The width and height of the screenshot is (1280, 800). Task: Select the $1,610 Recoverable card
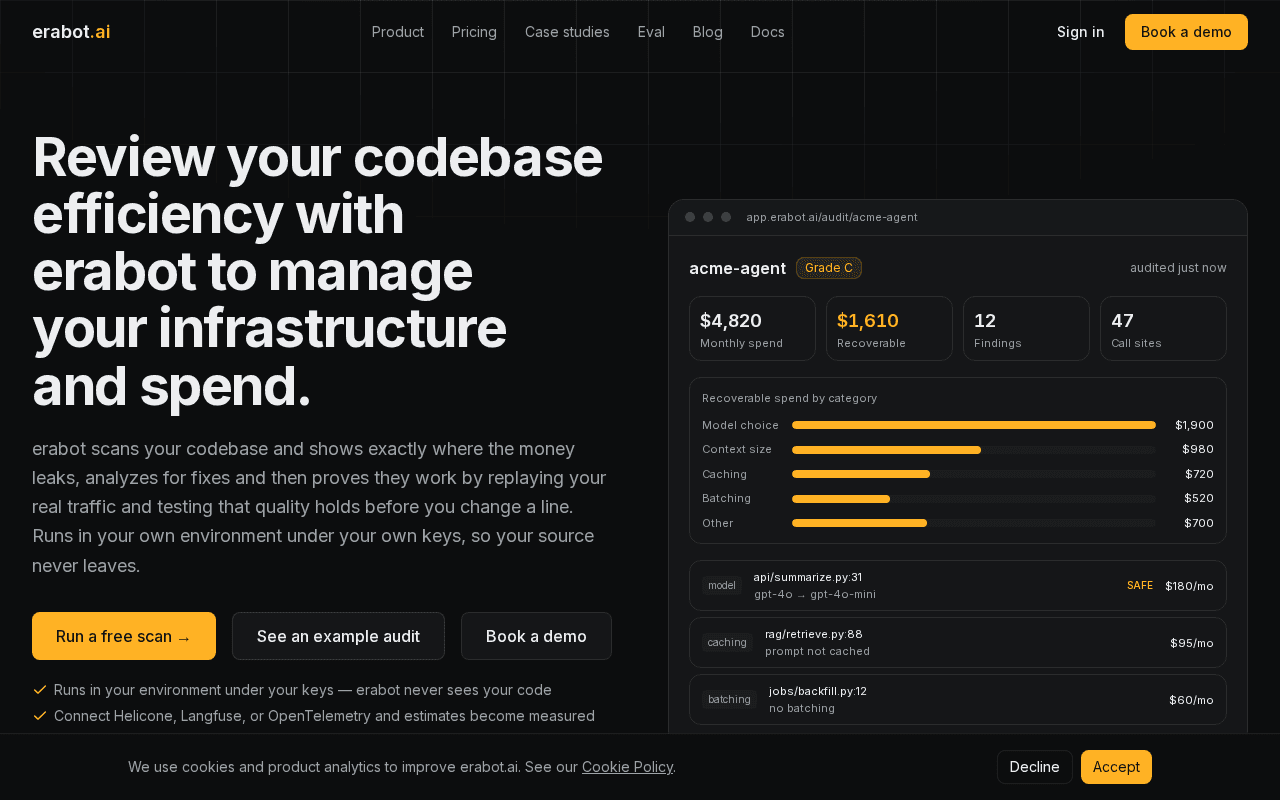click(889, 328)
